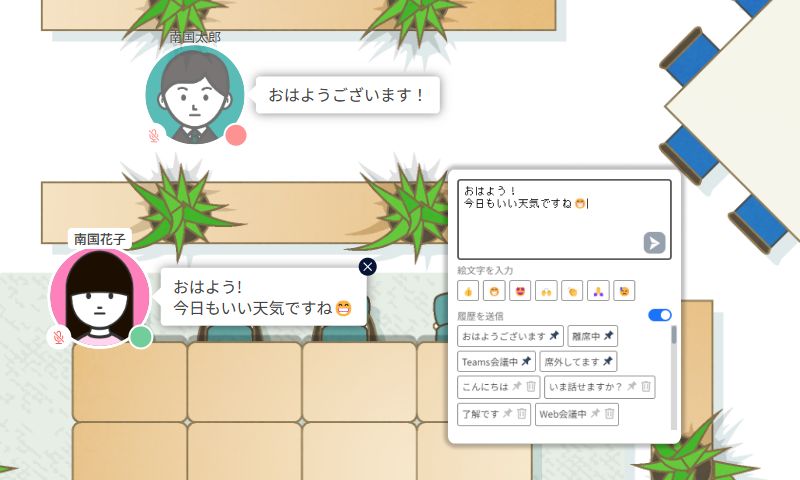Pin the いま話せますか？ phrase
The width and height of the screenshot is (800, 480).
click(632, 387)
